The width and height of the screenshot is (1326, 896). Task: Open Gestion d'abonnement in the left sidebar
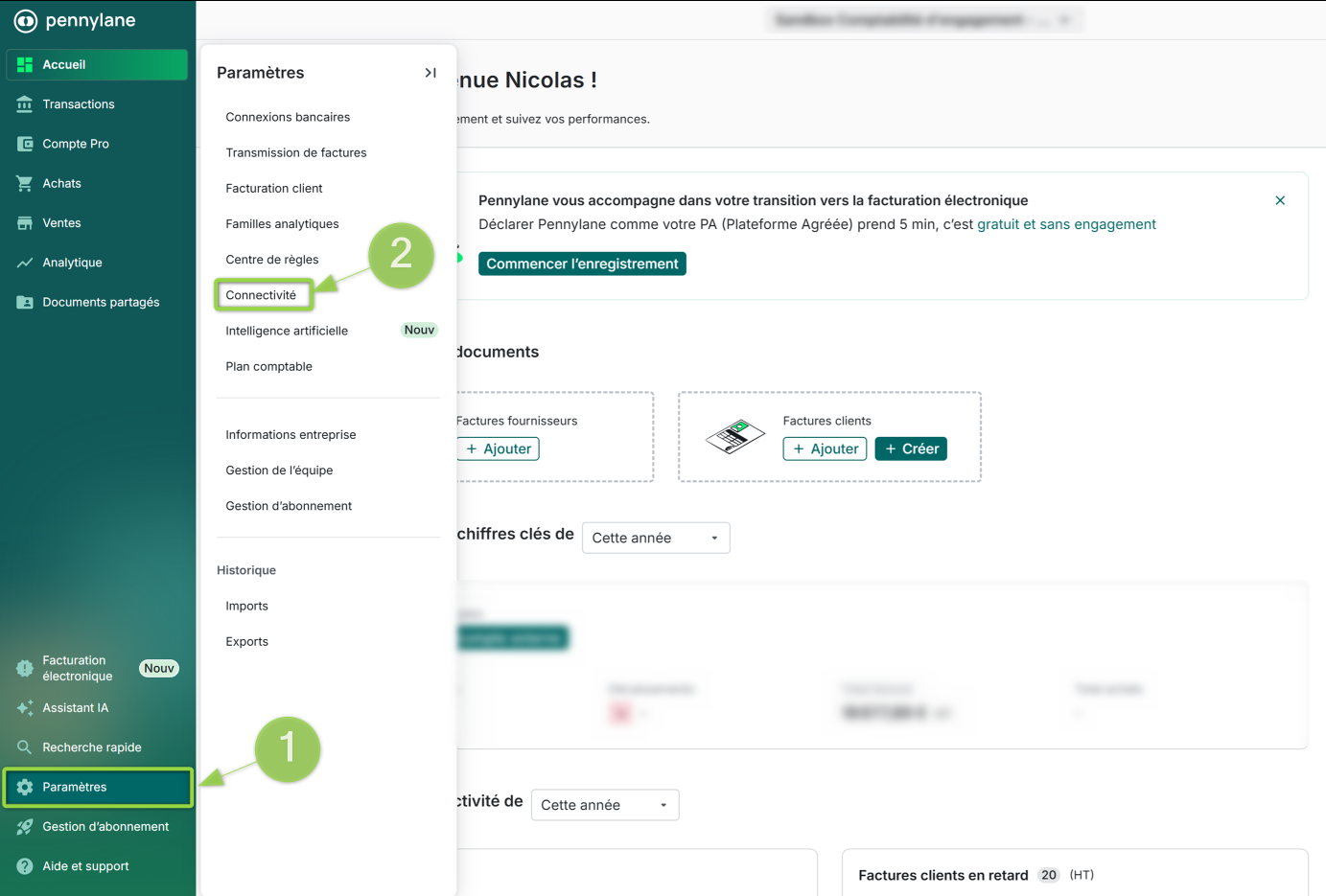[x=97, y=827]
